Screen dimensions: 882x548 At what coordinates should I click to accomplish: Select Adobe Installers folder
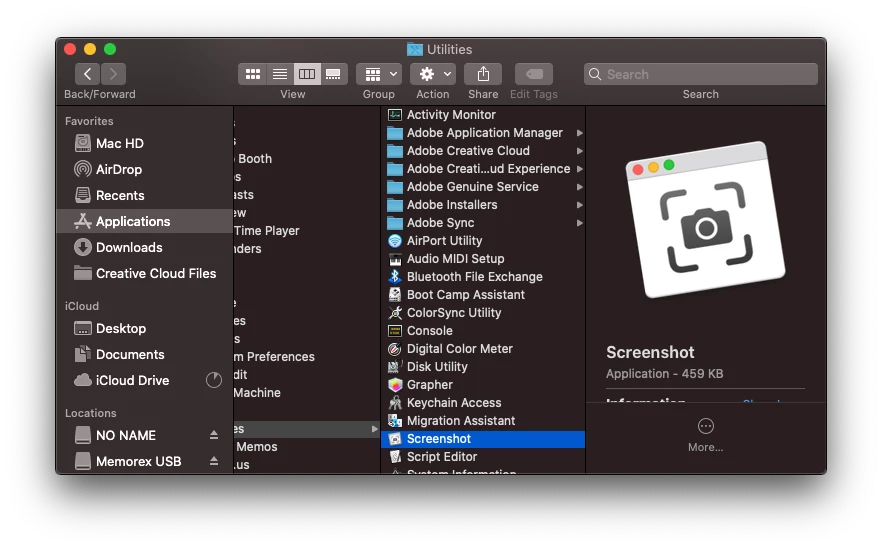[483, 205]
